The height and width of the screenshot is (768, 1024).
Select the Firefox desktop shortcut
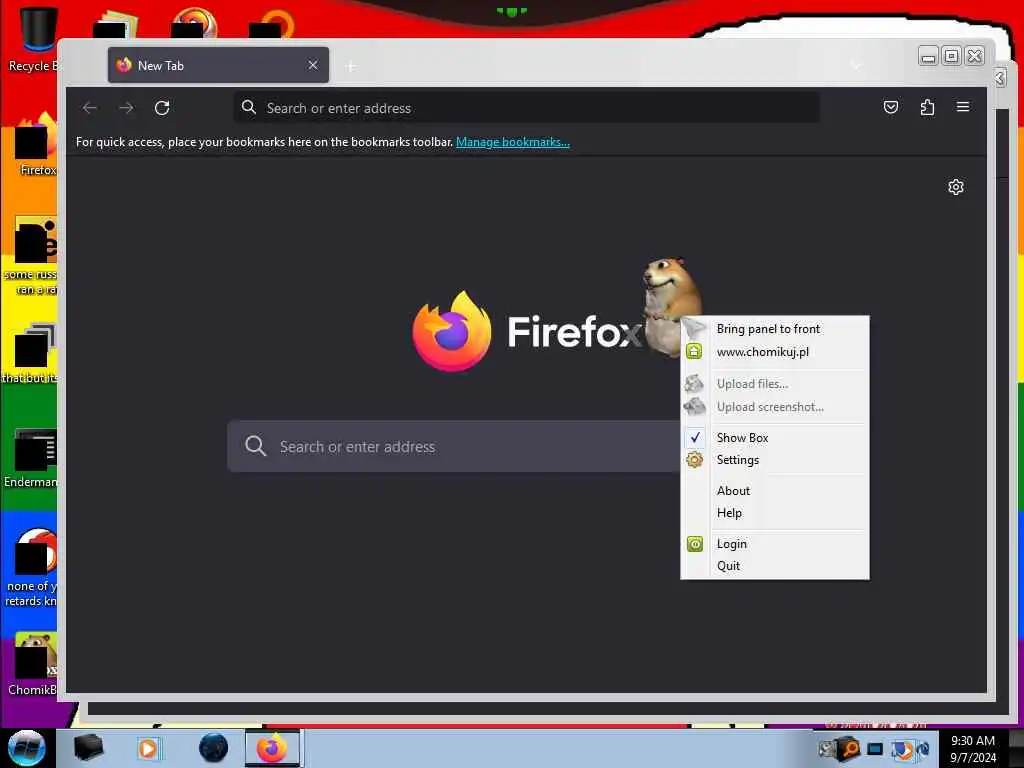[x=36, y=145]
